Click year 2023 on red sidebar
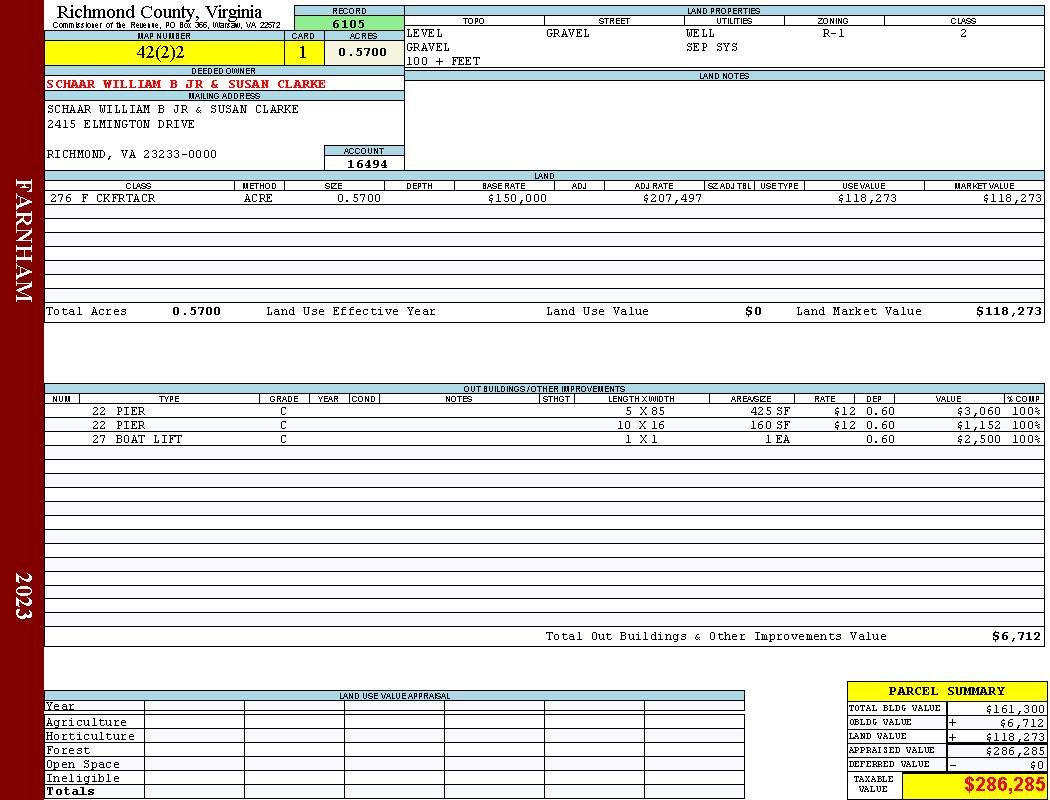The height and width of the screenshot is (800, 1050). point(24,596)
